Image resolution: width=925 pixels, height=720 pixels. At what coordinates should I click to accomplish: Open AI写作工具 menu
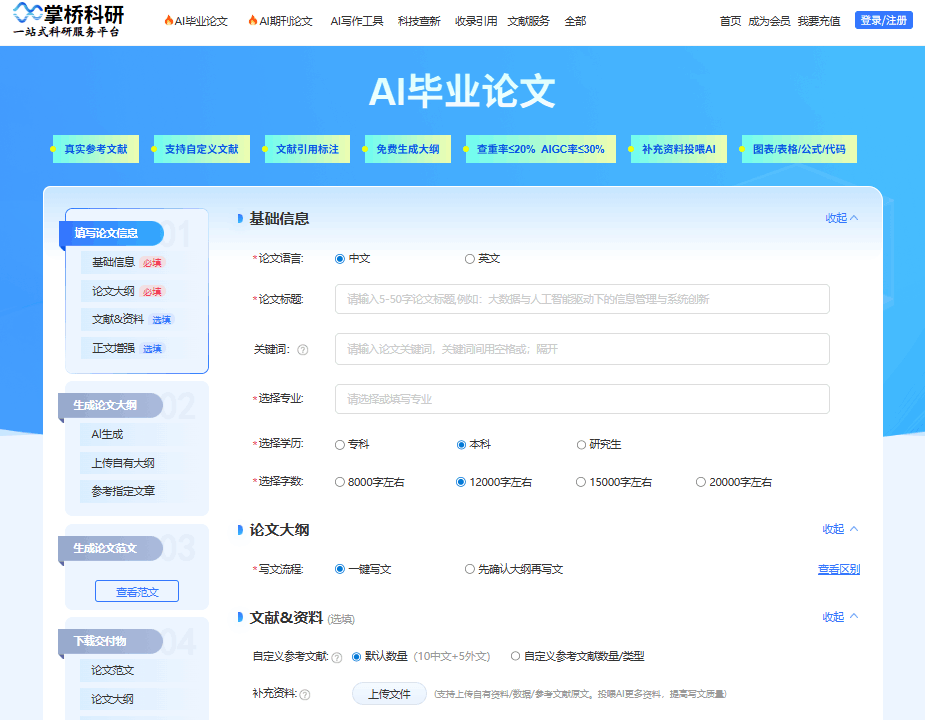tap(357, 21)
